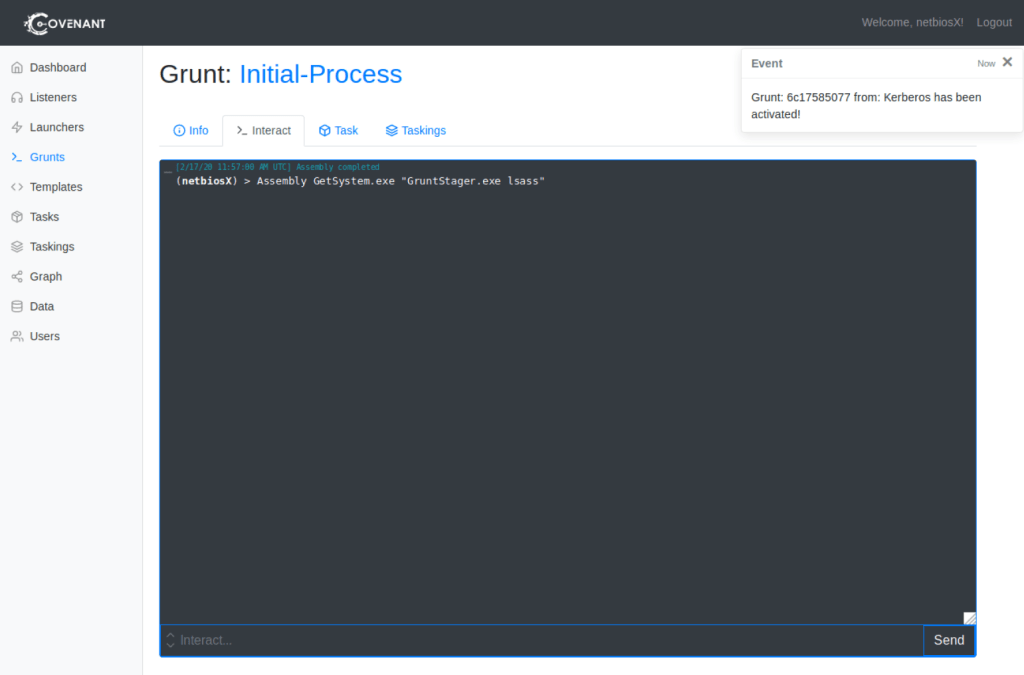Dismiss the Event notification popup
Image resolution: width=1024 pixels, height=675 pixels.
(1007, 62)
